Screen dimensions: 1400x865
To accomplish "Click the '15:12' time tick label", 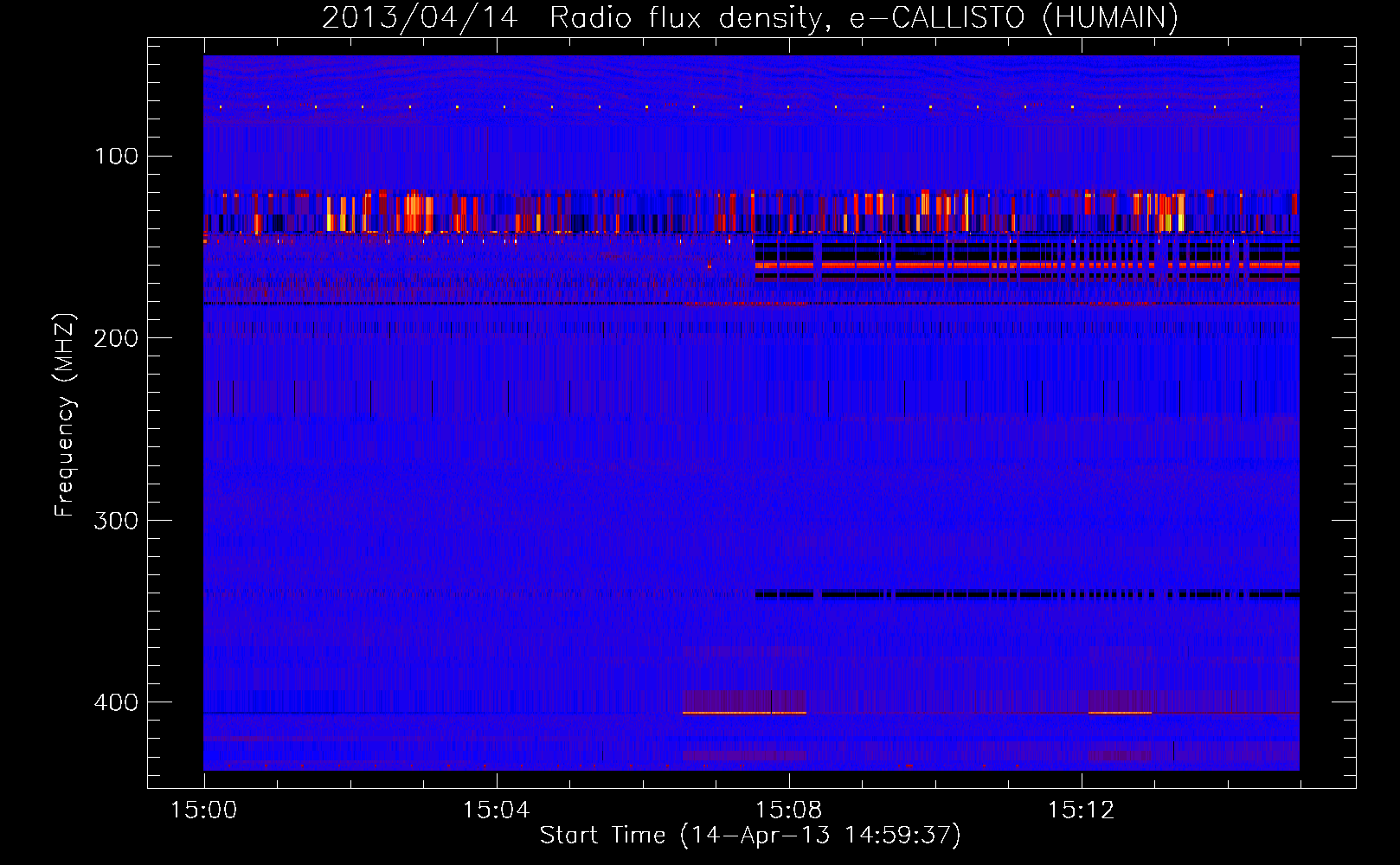I will [1082, 810].
